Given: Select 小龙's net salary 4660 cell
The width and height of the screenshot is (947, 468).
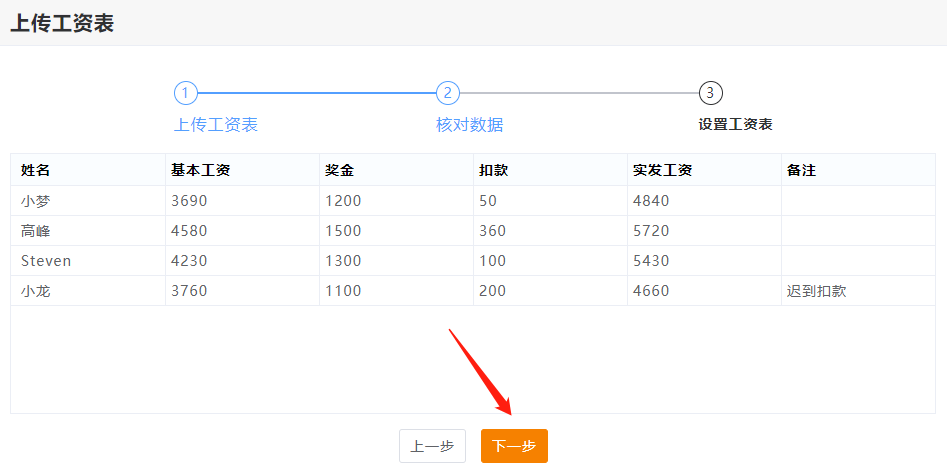Looking at the screenshot, I should (651, 291).
